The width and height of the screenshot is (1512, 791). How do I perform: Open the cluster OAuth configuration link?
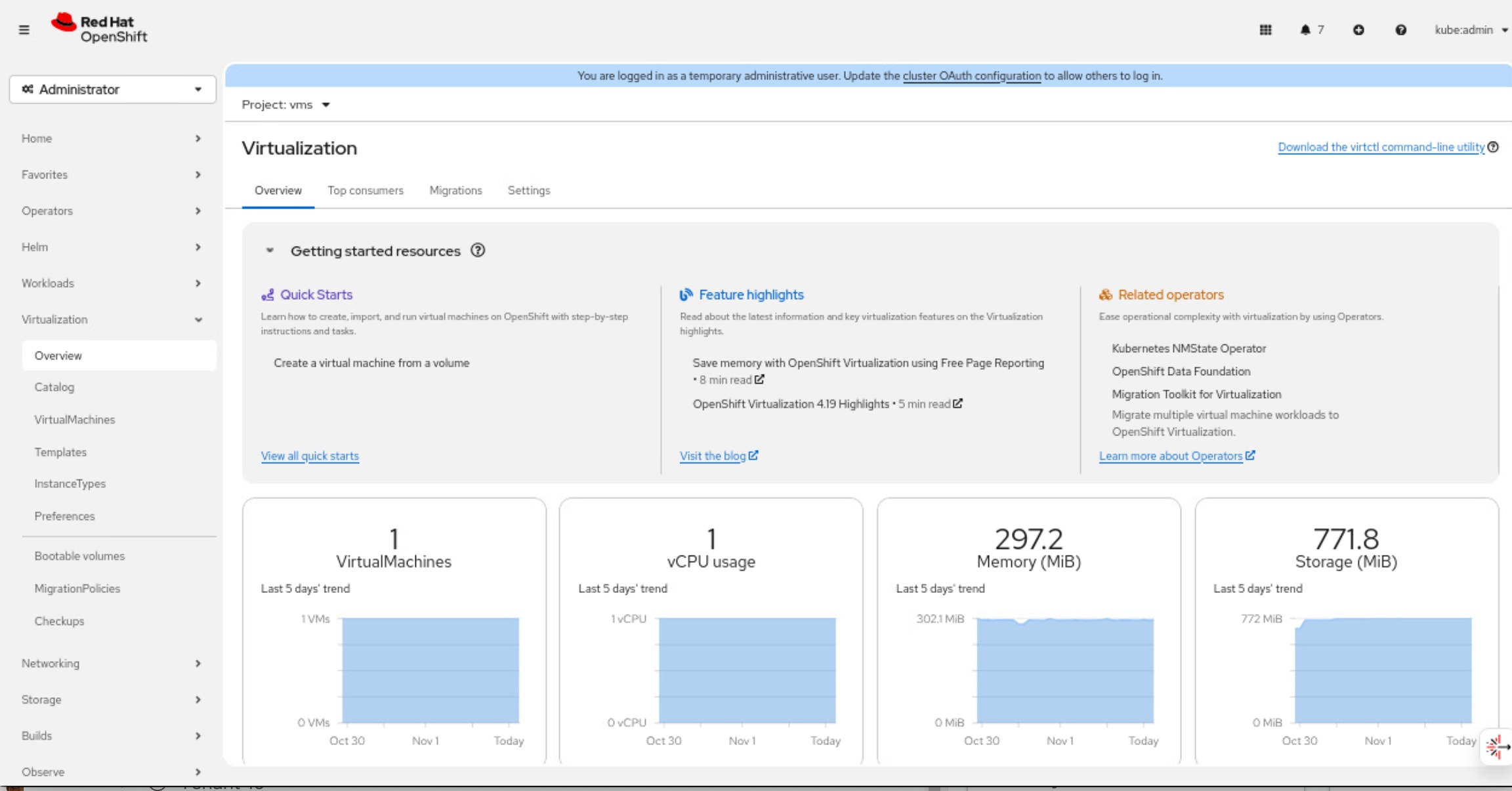click(971, 75)
